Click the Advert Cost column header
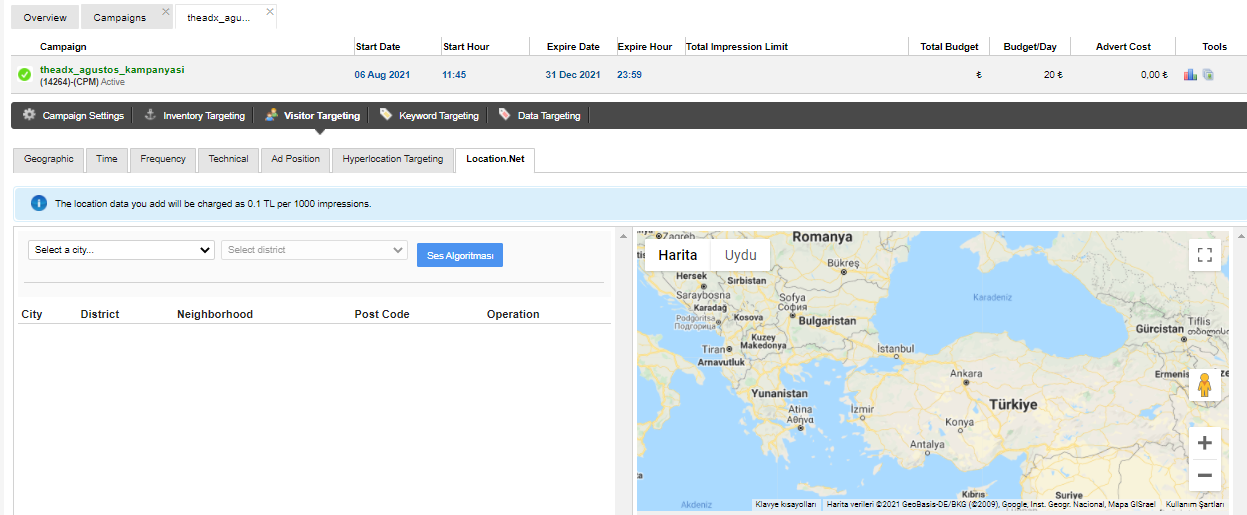The height and width of the screenshot is (515, 1247). click(1123, 47)
